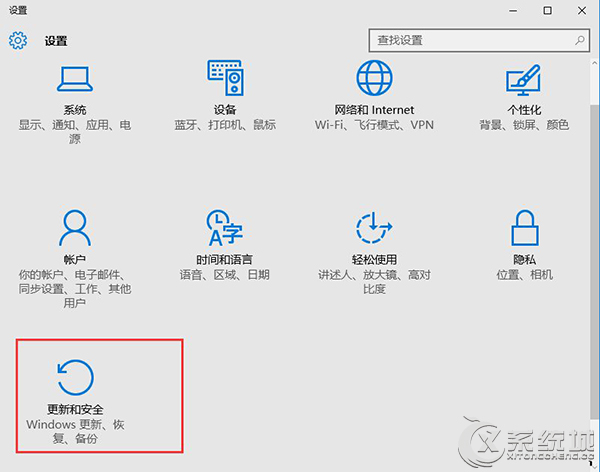Image resolution: width=600 pixels, height=472 pixels.
Task: Open the 时间和语言 clock icon
Action: [x=224, y=227]
